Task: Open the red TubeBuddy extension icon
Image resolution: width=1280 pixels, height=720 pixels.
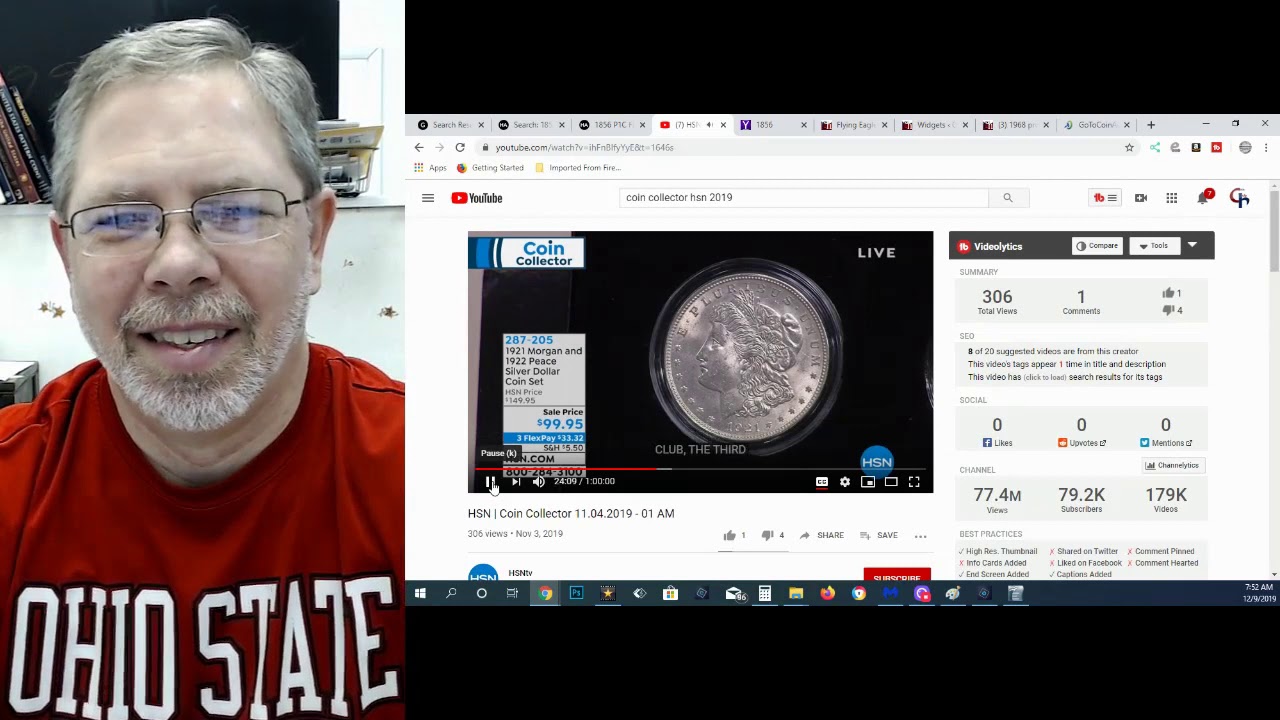Action: pyautogui.click(x=1216, y=147)
